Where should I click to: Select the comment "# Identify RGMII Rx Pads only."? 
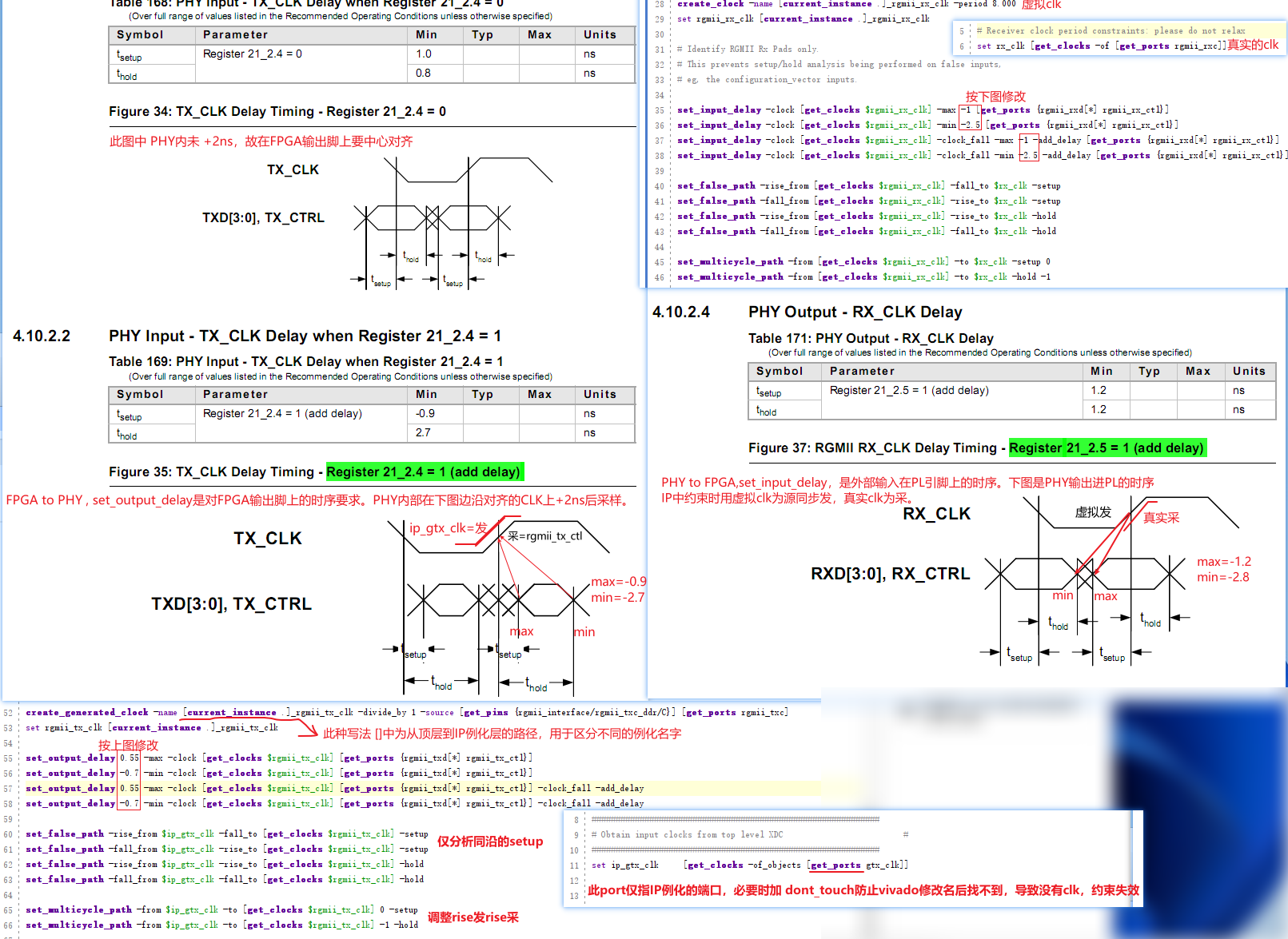point(747,50)
